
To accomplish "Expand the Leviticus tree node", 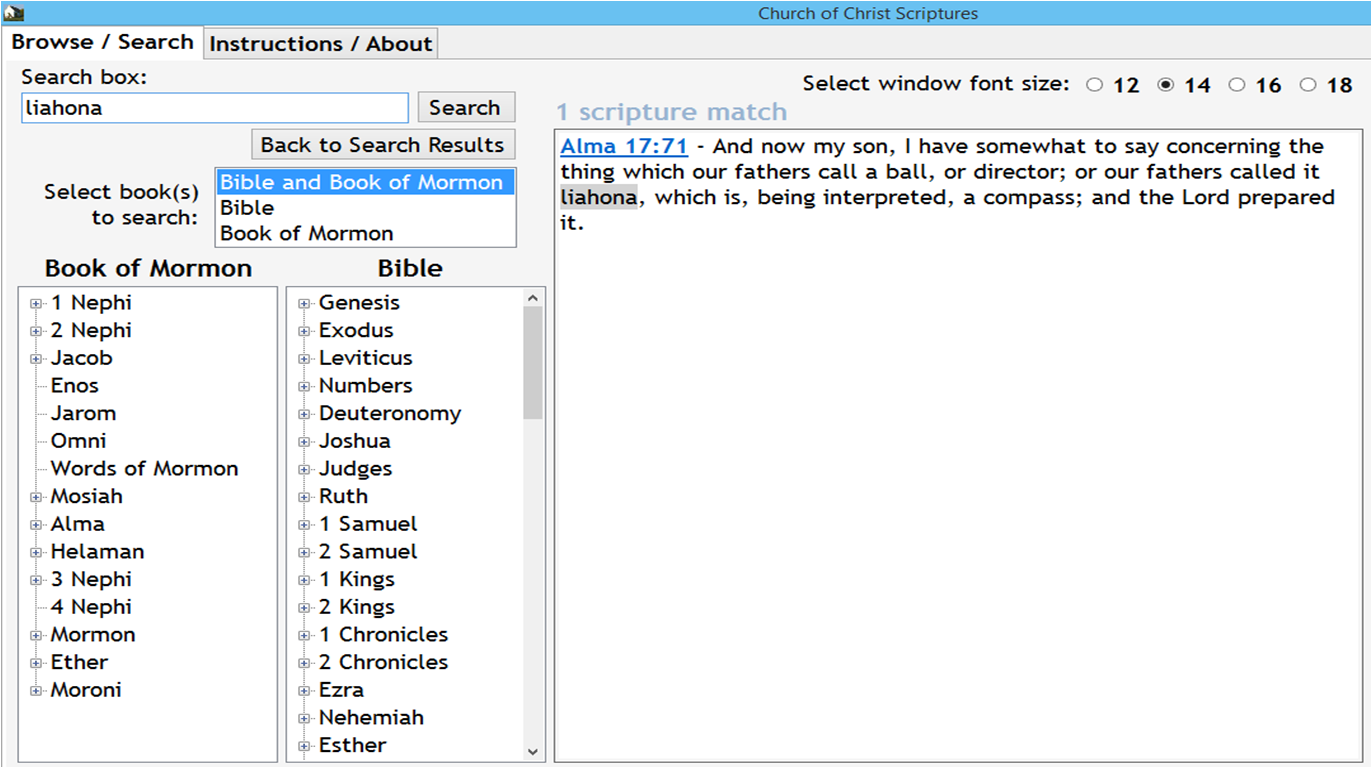I will pos(305,359).
